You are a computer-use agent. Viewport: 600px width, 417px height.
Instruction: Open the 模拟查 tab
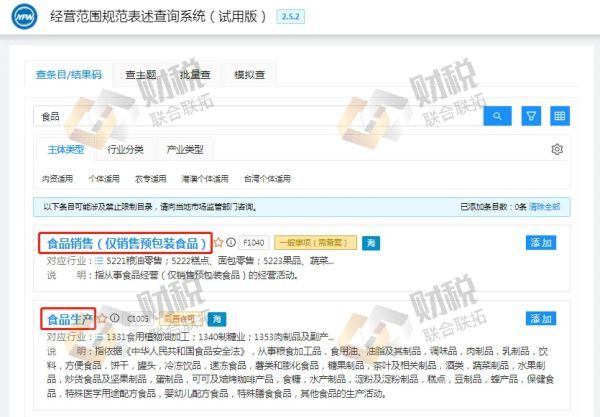coord(249,75)
